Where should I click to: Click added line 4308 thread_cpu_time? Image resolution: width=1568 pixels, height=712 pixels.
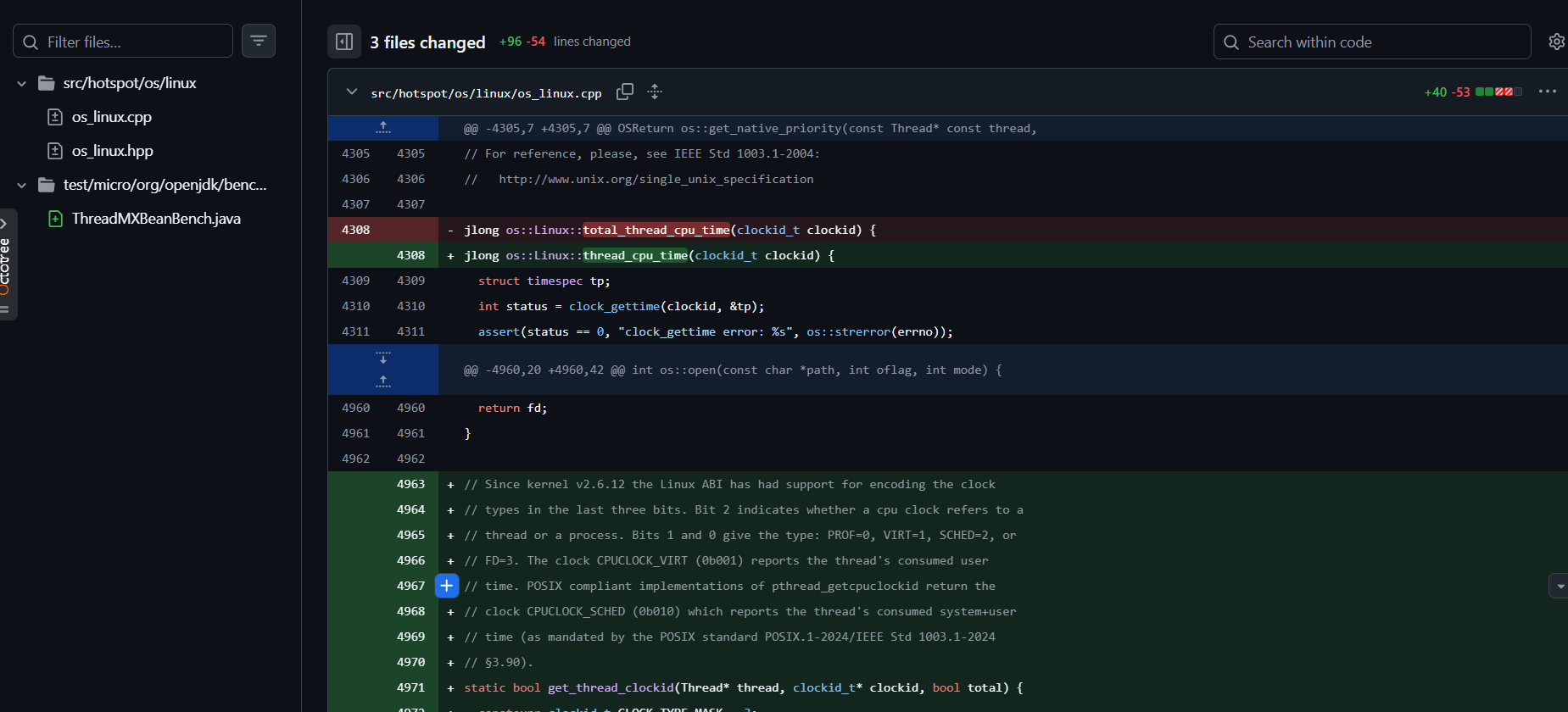pos(948,255)
